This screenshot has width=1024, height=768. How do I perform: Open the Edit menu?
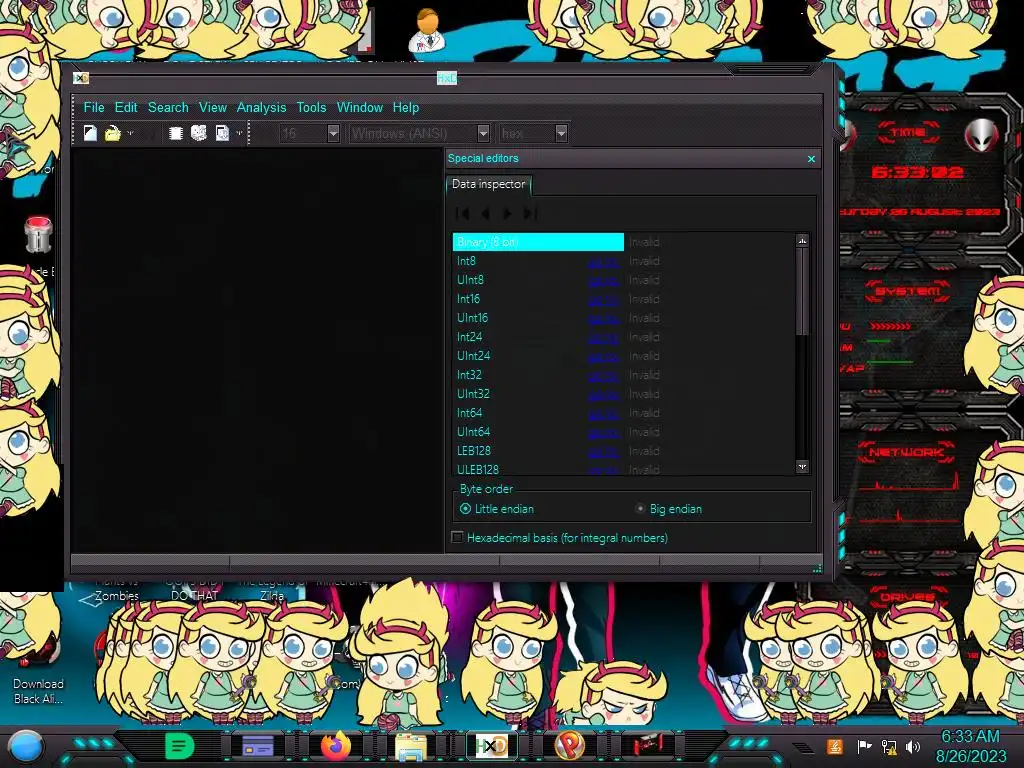(126, 107)
